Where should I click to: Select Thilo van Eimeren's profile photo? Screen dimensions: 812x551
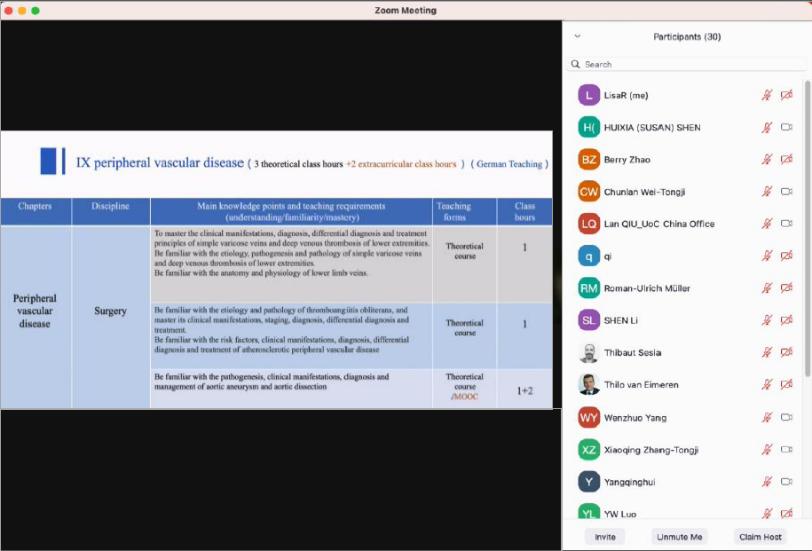589,385
